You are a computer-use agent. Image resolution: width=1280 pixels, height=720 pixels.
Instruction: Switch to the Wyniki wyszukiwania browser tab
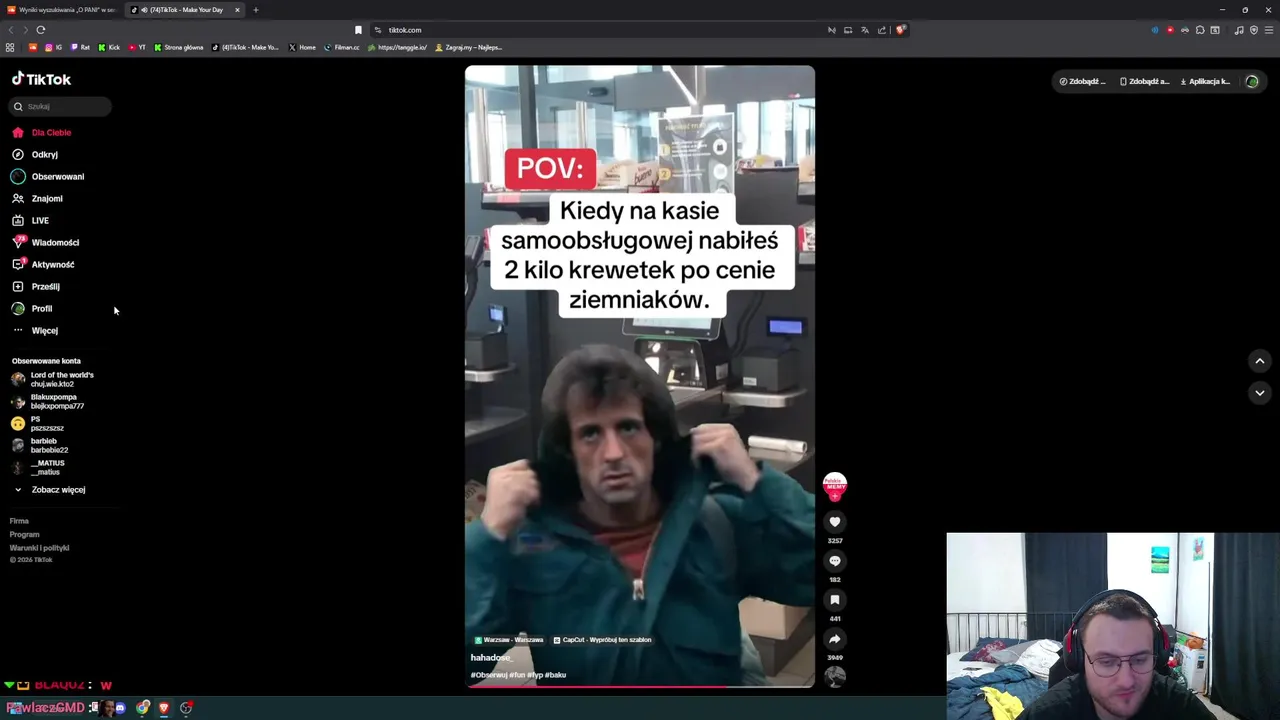[60, 10]
